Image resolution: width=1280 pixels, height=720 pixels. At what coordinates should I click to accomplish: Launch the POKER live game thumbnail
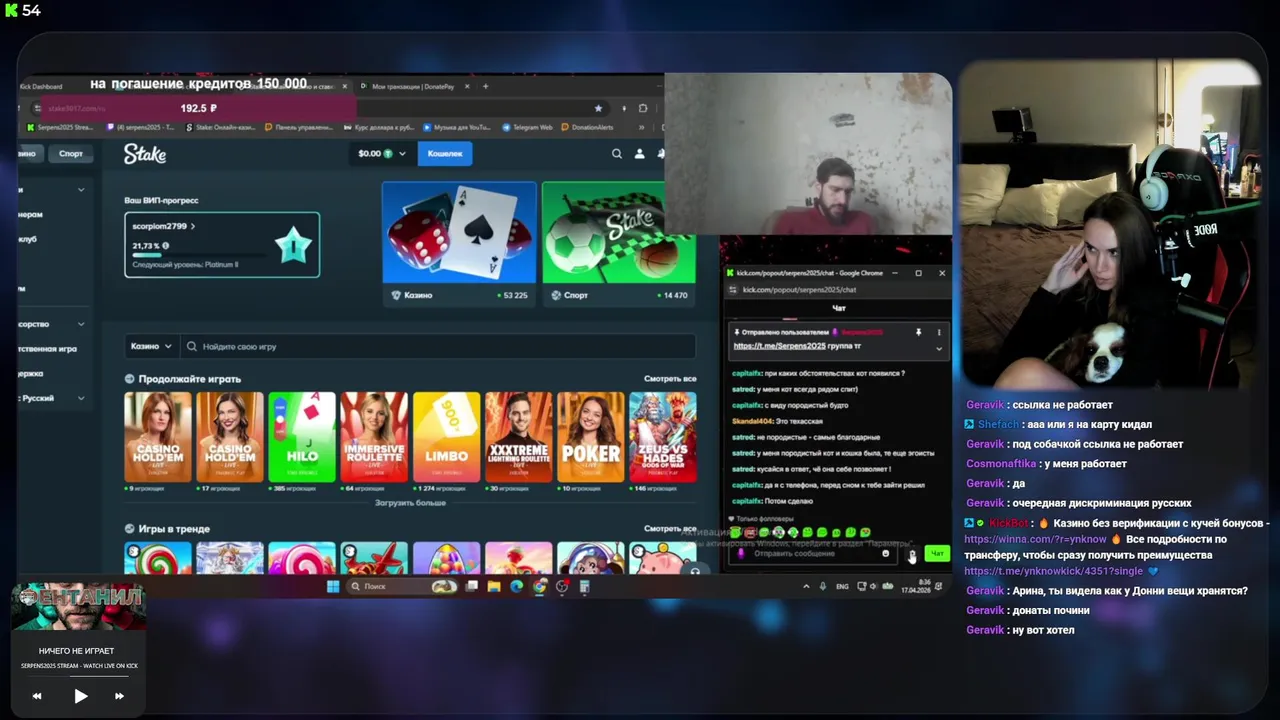pos(590,437)
